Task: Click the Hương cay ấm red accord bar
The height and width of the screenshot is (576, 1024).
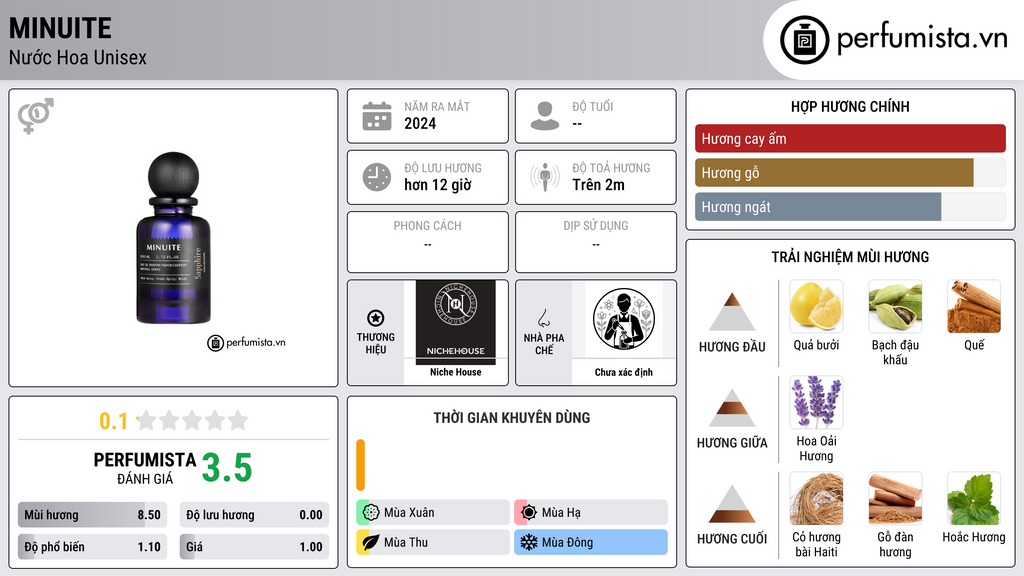Action: [850, 138]
